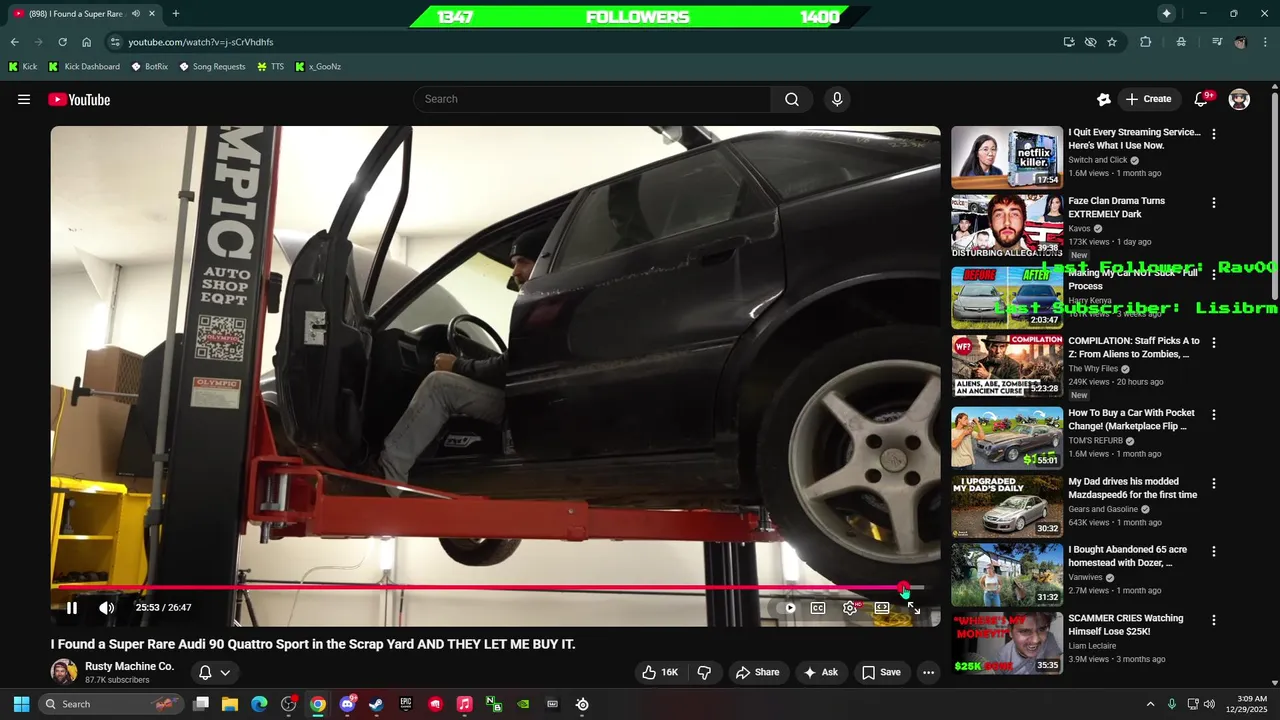This screenshot has width=1280, height=720.
Task: Open more actions ellipsis below video
Action: 928,672
